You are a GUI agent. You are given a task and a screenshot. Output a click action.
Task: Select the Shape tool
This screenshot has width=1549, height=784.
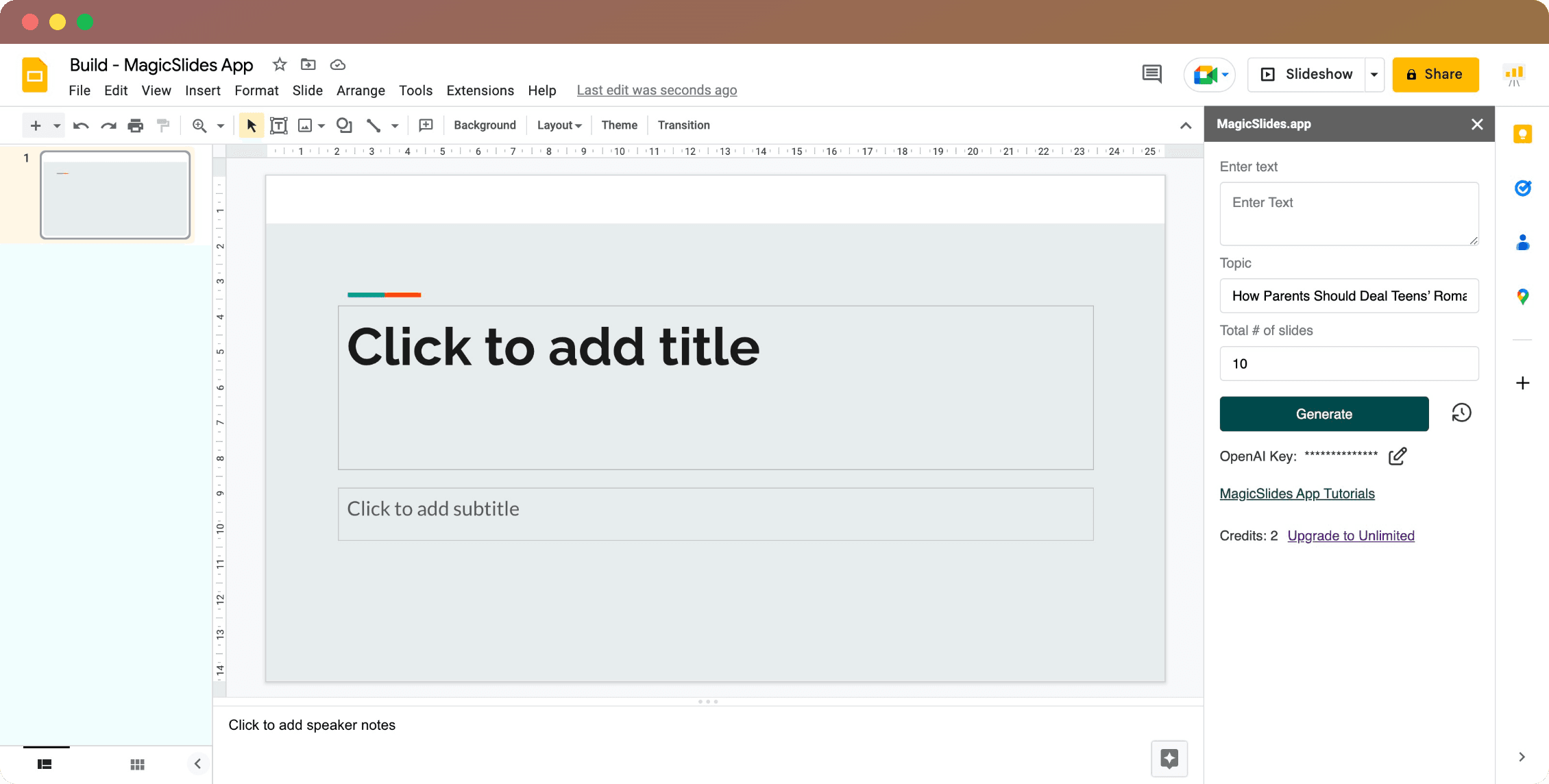343,125
